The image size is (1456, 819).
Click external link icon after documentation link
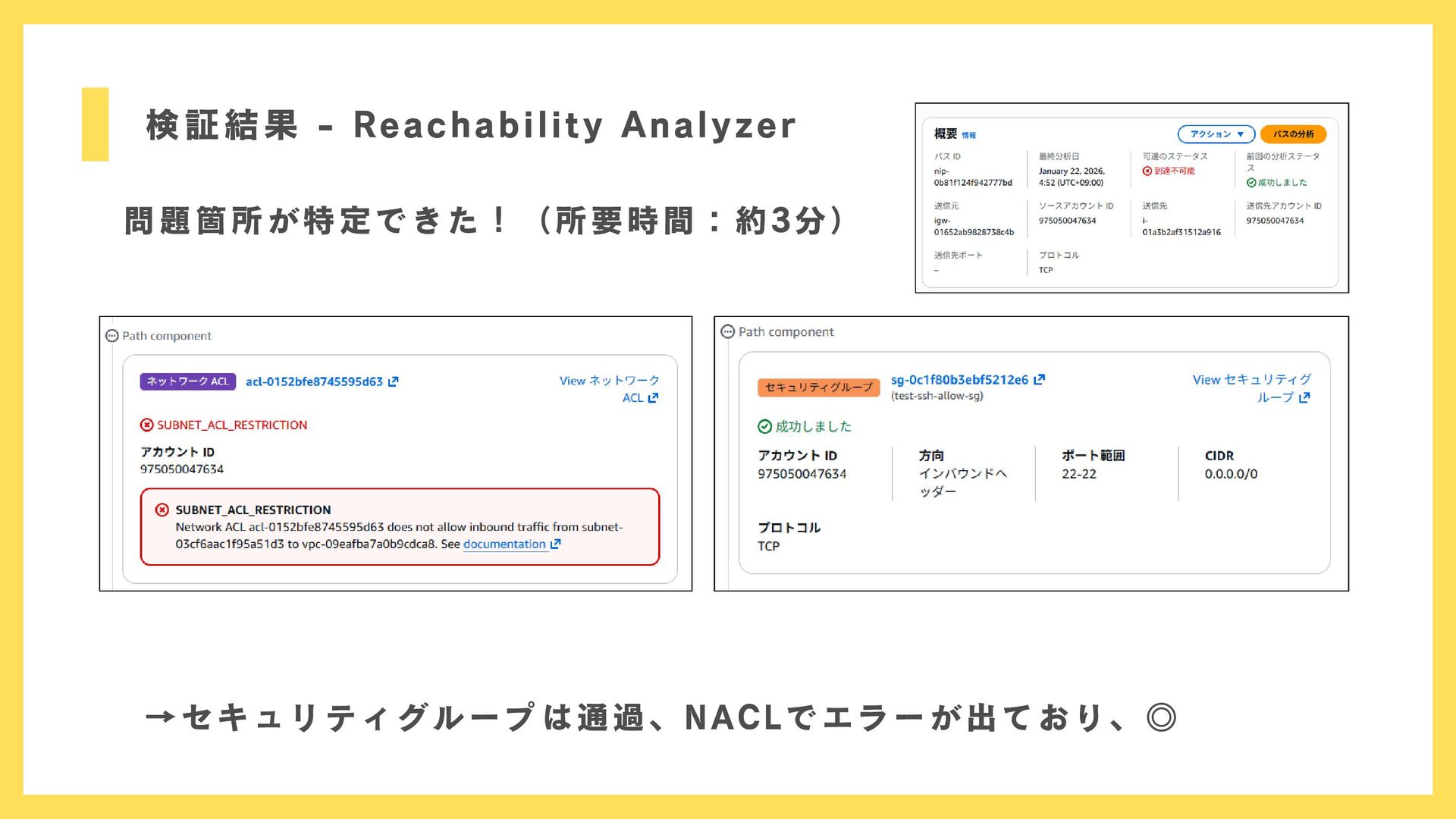[555, 544]
